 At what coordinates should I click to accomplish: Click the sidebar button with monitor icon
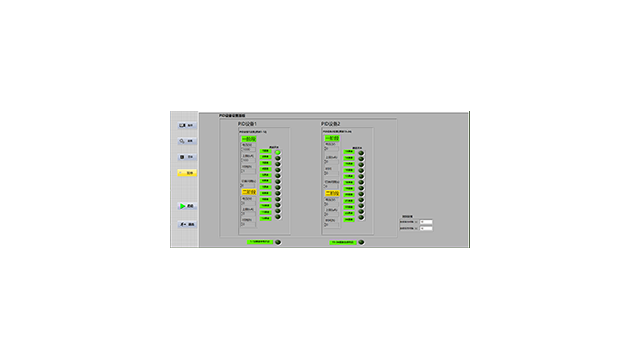point(187,125)
